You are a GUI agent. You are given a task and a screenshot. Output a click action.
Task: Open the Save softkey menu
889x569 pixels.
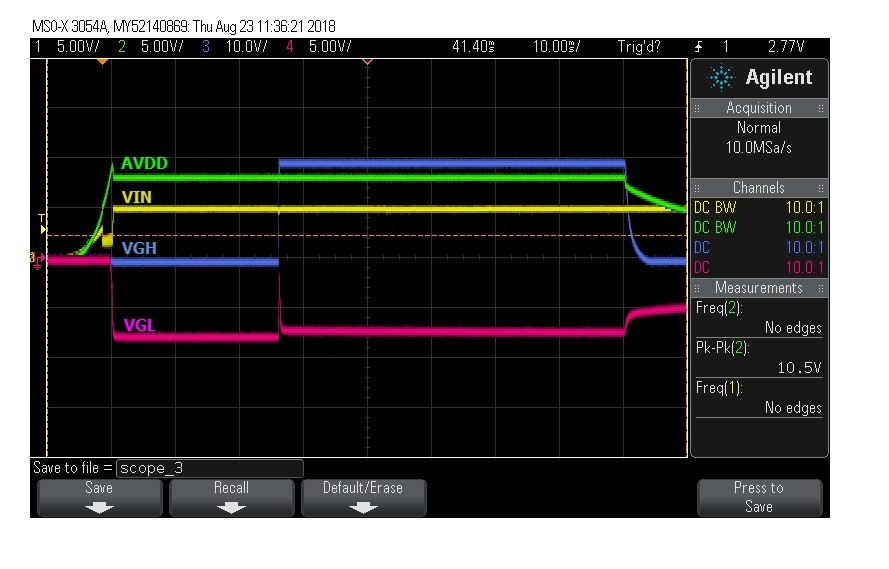click(x=100, y=498)
